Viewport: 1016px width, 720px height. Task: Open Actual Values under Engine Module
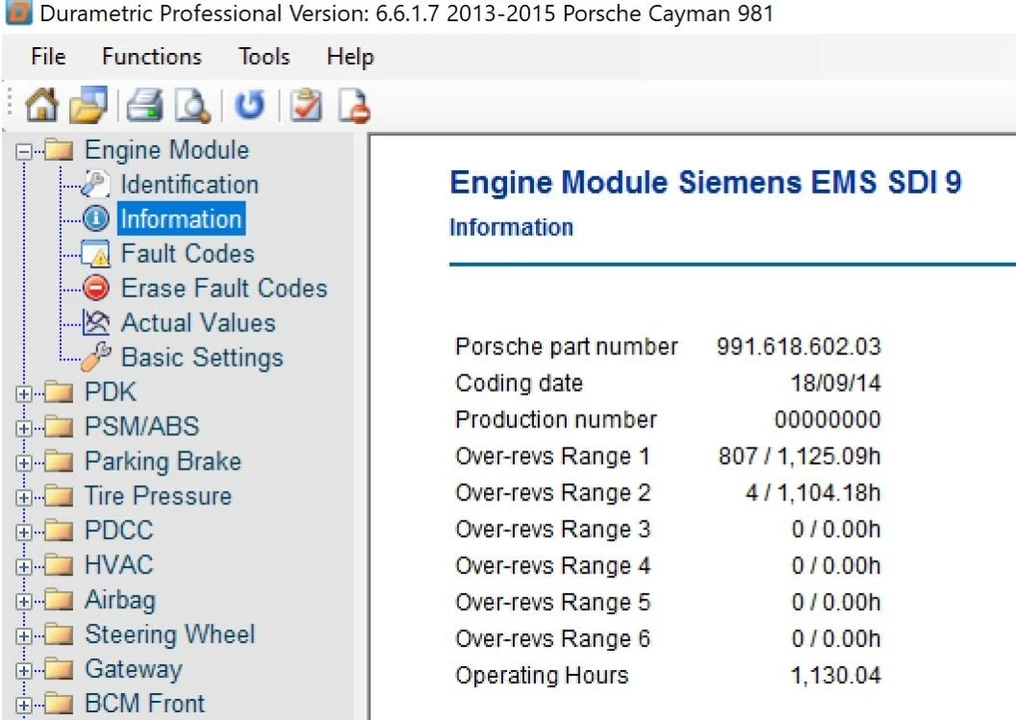198,322
